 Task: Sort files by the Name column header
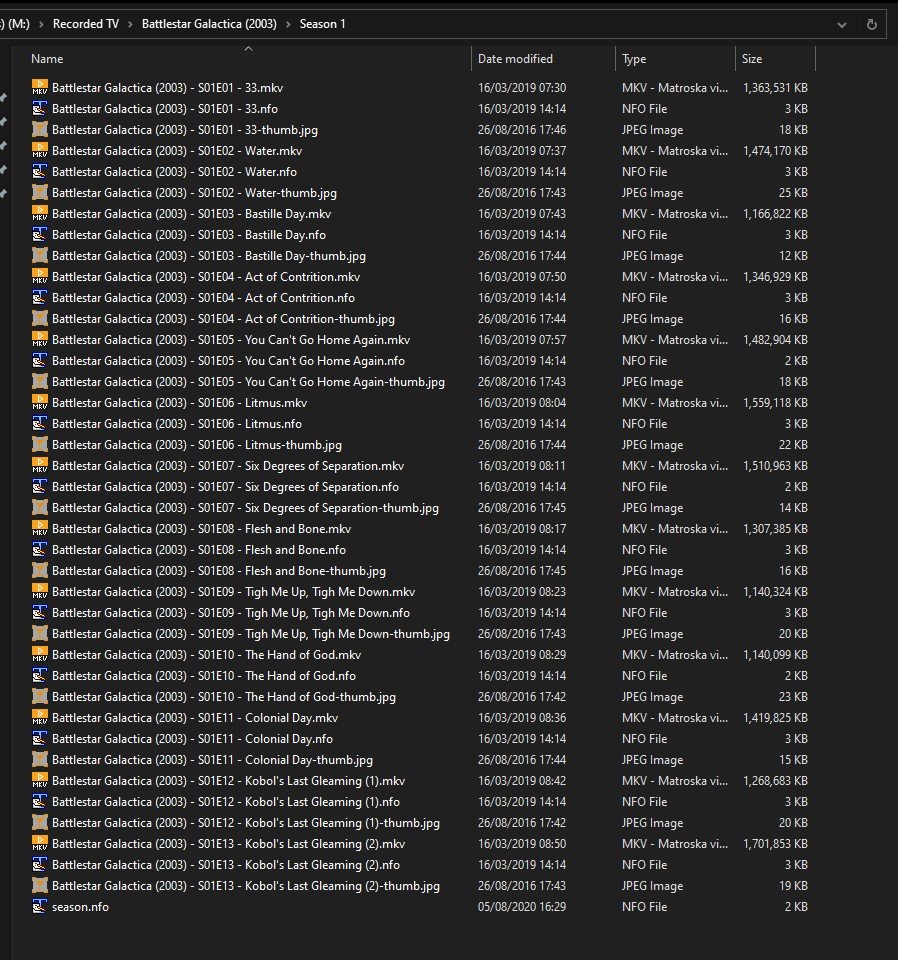[x=47, y=59]
